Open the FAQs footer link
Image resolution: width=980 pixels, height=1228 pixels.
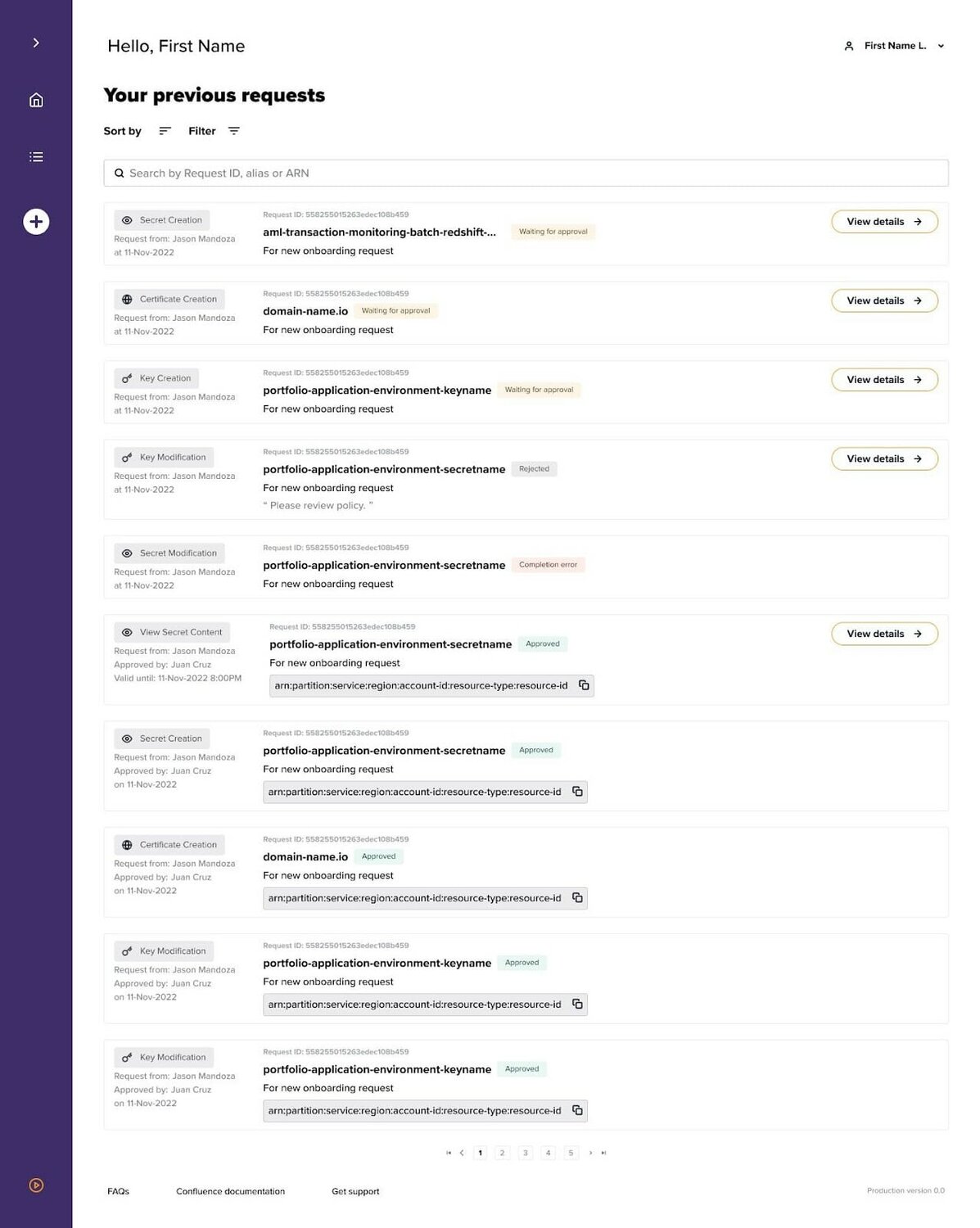118,1191
